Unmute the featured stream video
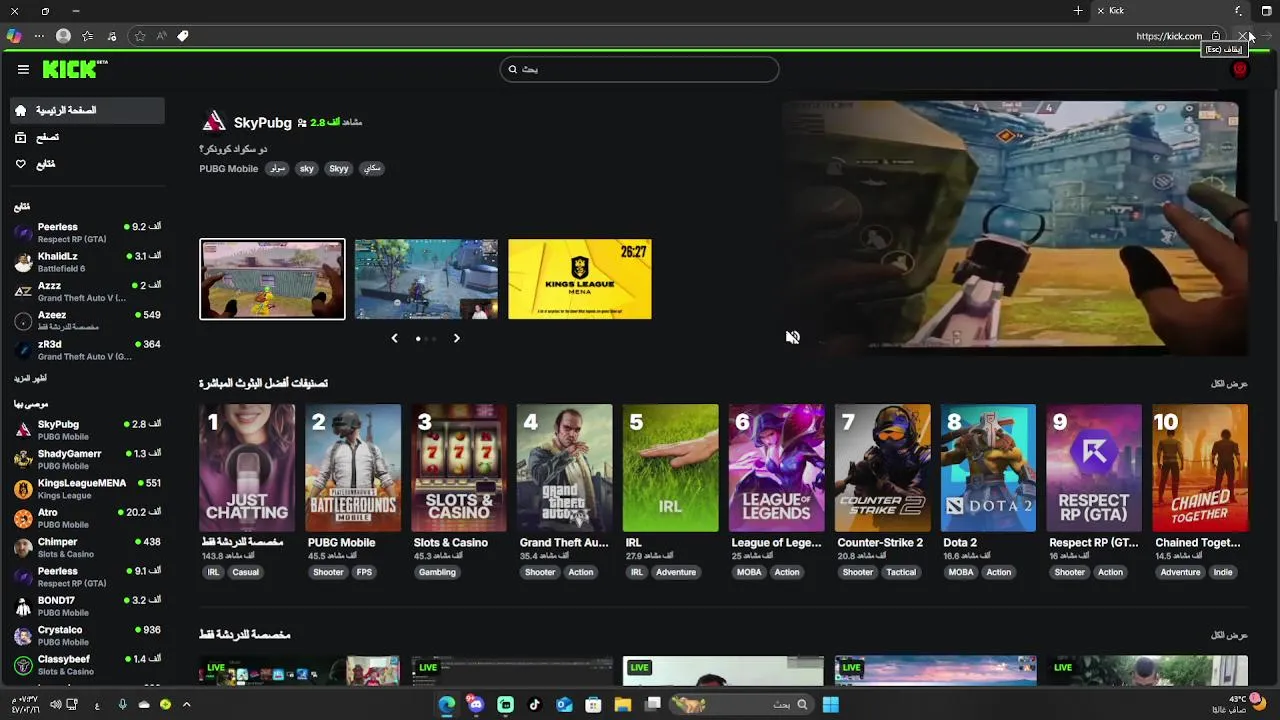 pos(792,338)
